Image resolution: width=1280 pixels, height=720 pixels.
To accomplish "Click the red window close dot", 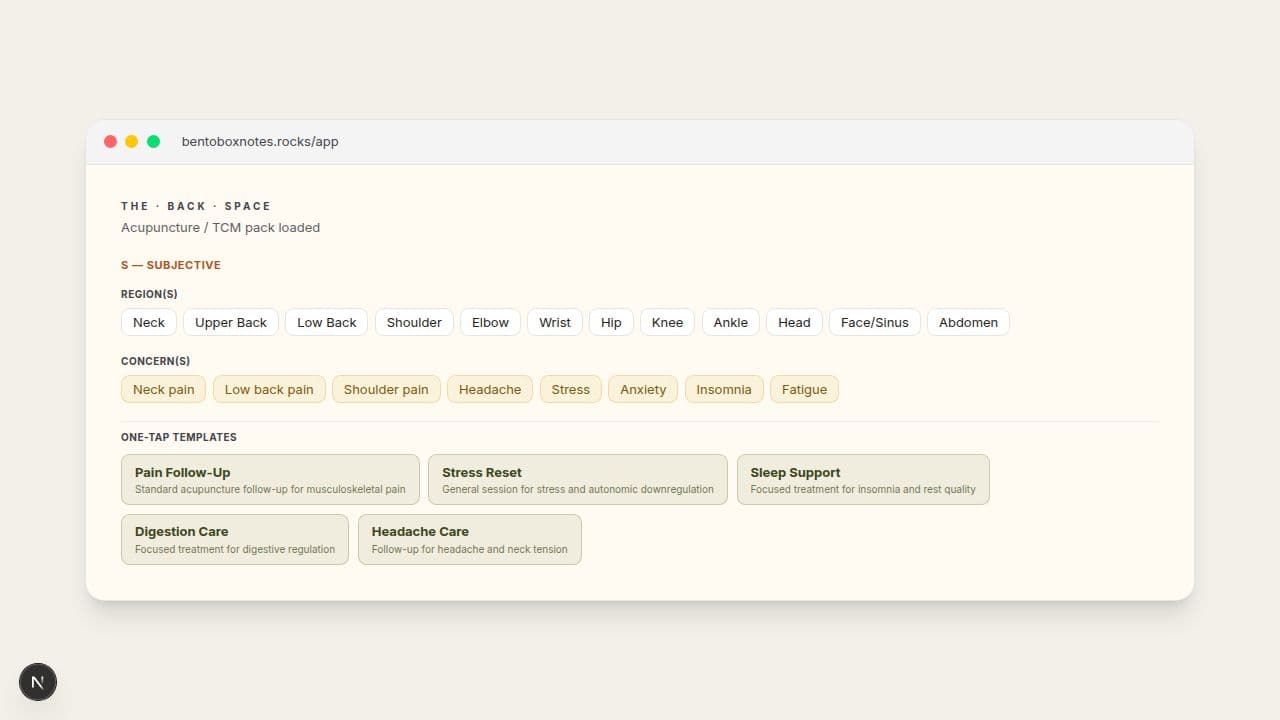I will (110, 142).
